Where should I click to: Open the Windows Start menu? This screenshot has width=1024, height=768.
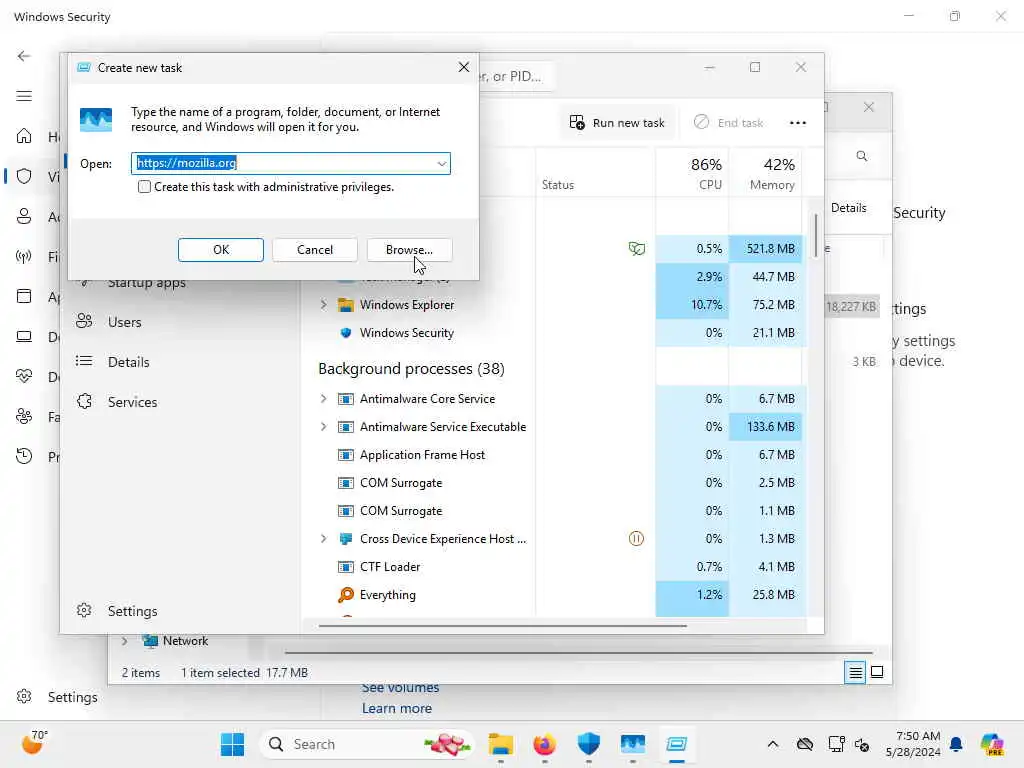tap(232, 744)
